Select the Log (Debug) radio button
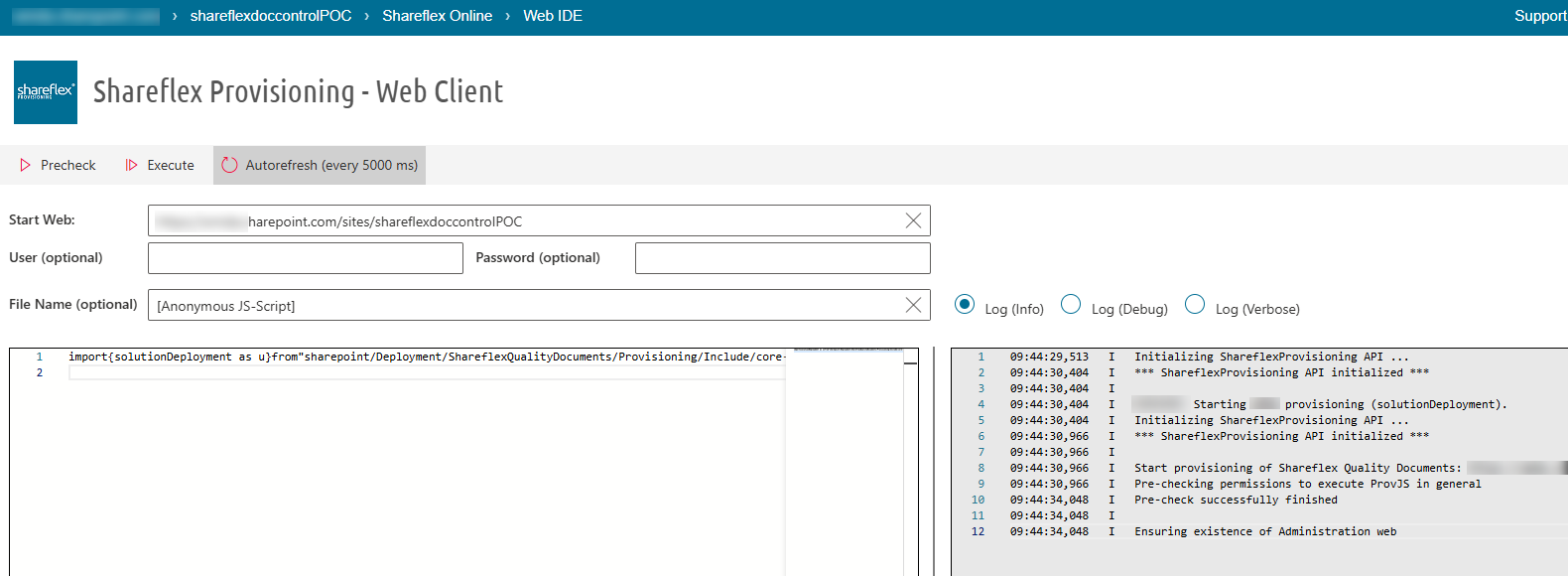 1071,304
